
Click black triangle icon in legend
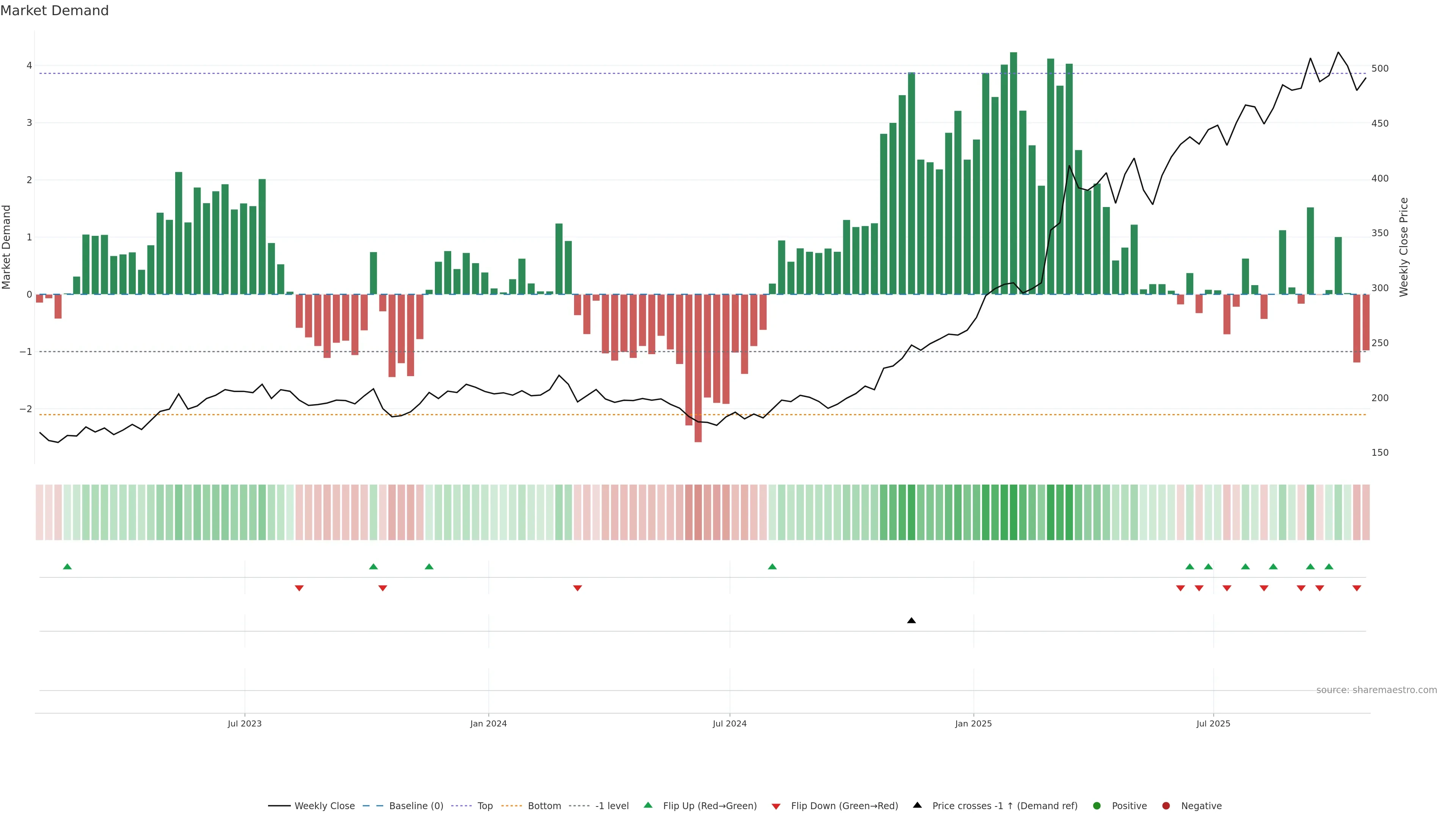pos(917,805)
